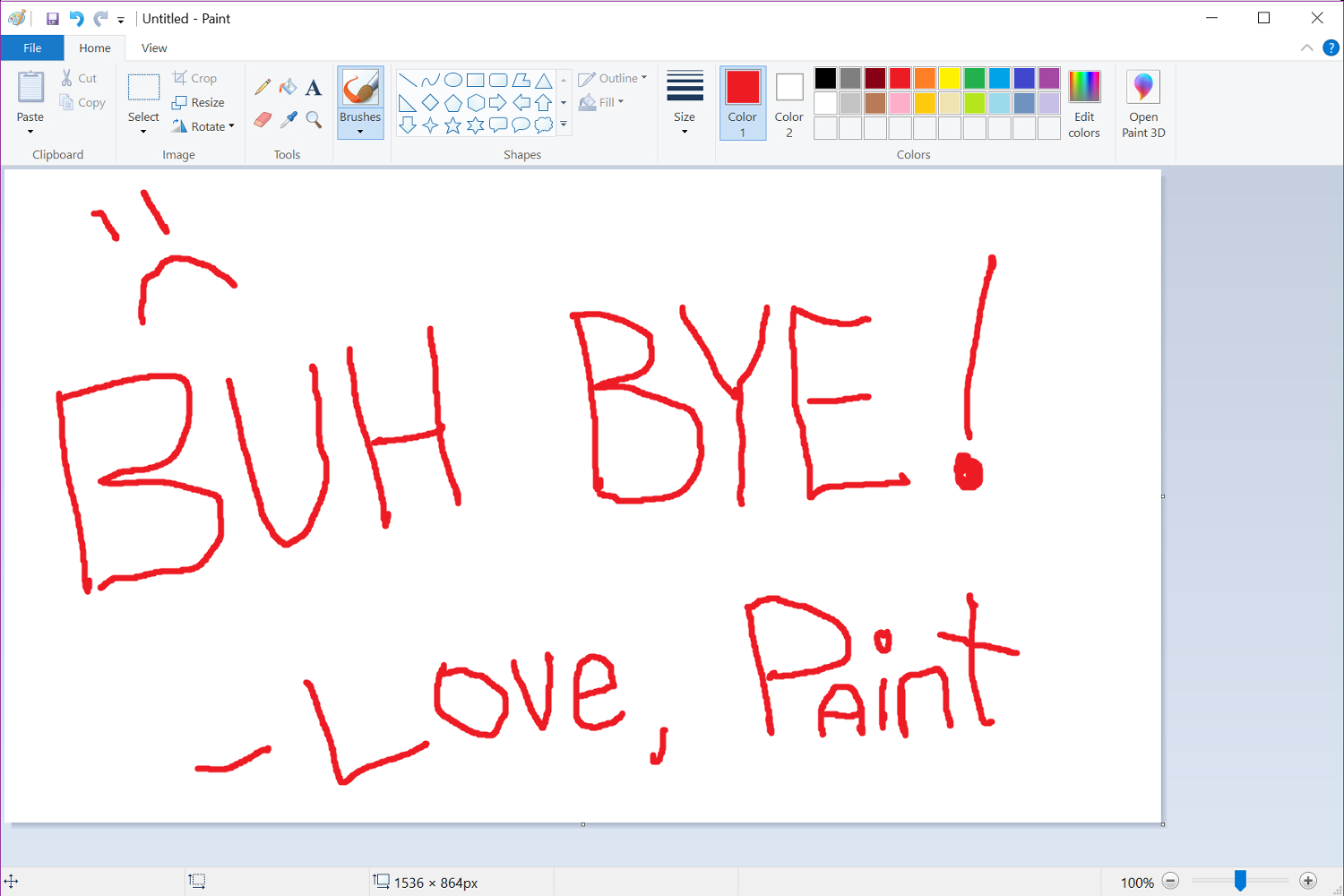Click the Copy button
Viewport: 1344px width, 896px height.
[82, 102]
